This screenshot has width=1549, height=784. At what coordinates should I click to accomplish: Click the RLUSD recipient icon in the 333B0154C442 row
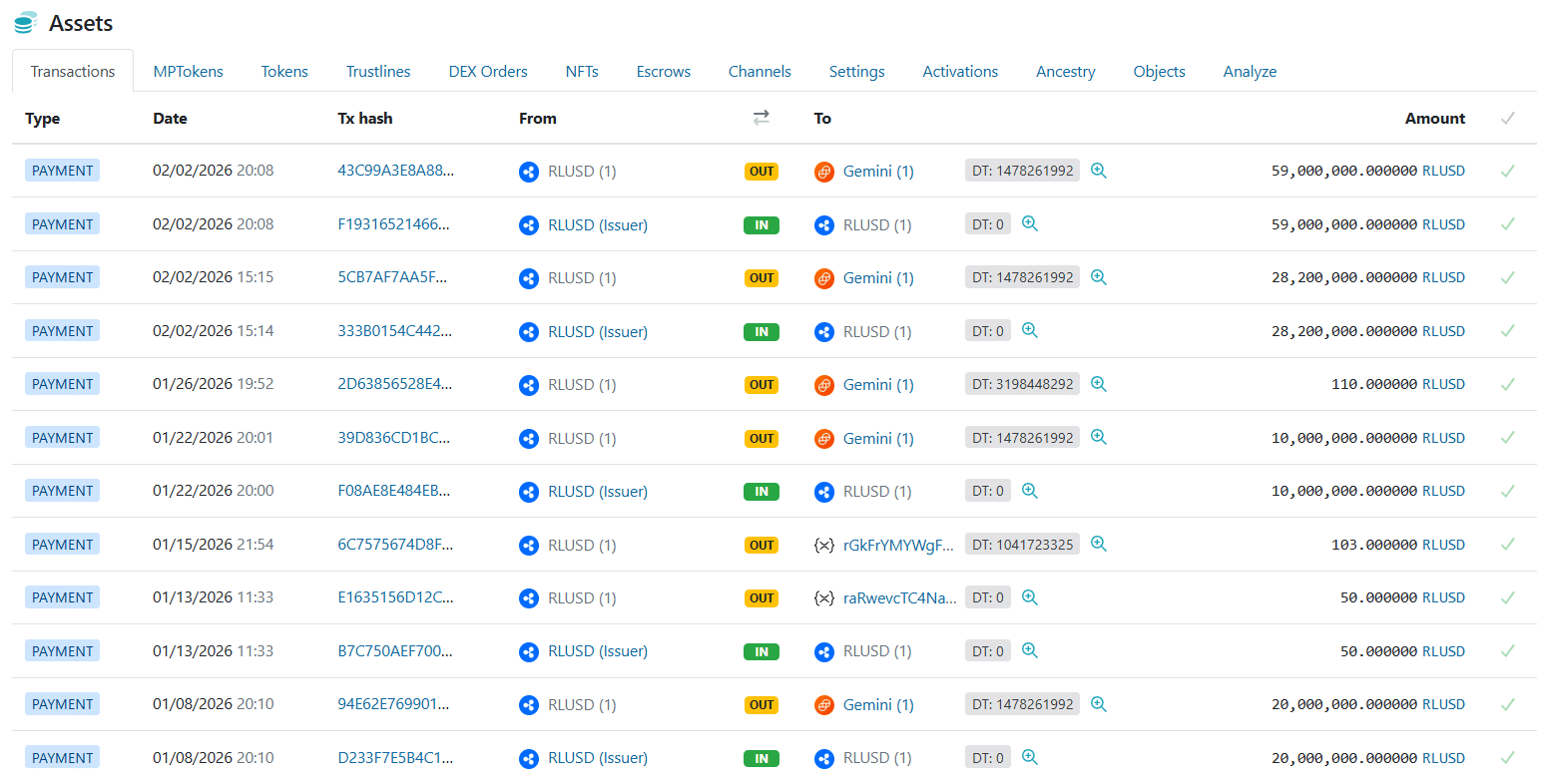click(x=823, y=332)
